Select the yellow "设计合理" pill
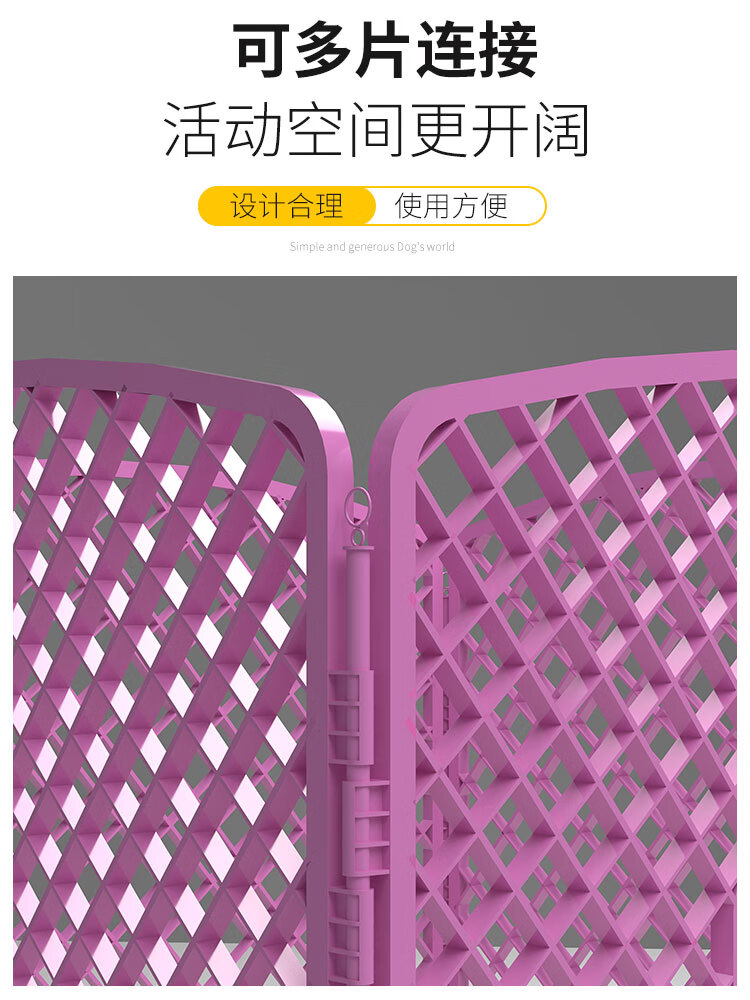The height and width of the screenshot is (1000, 750). (x=286, y=206)
